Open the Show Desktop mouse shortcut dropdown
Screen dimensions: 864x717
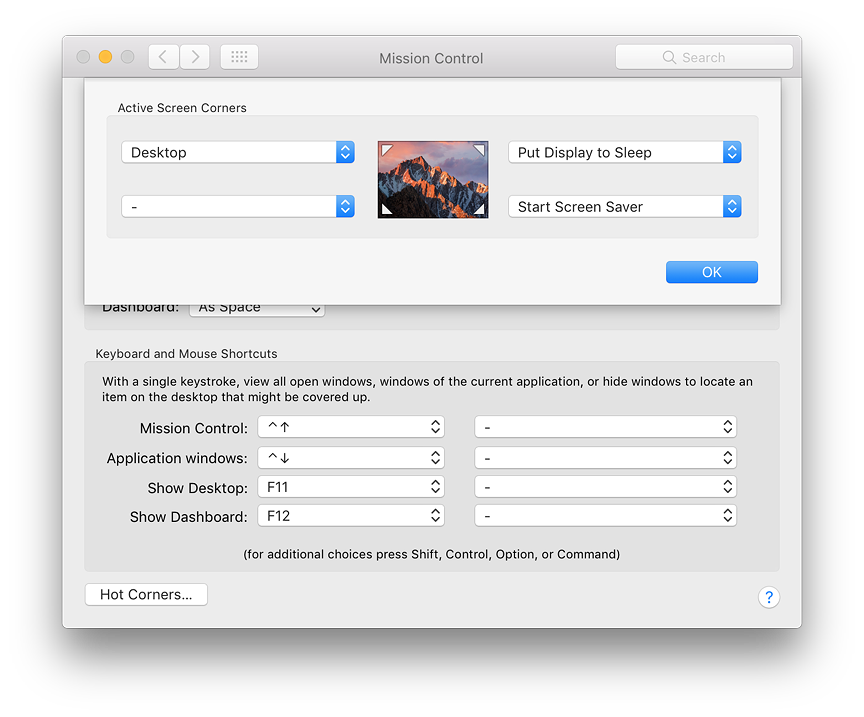[x=606, y=487]
